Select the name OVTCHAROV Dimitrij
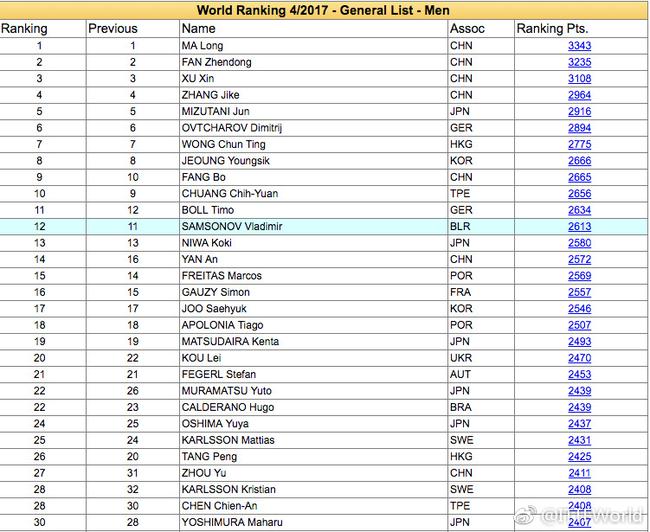Screen dimensions: 650x532 click(x=232, y=128)
